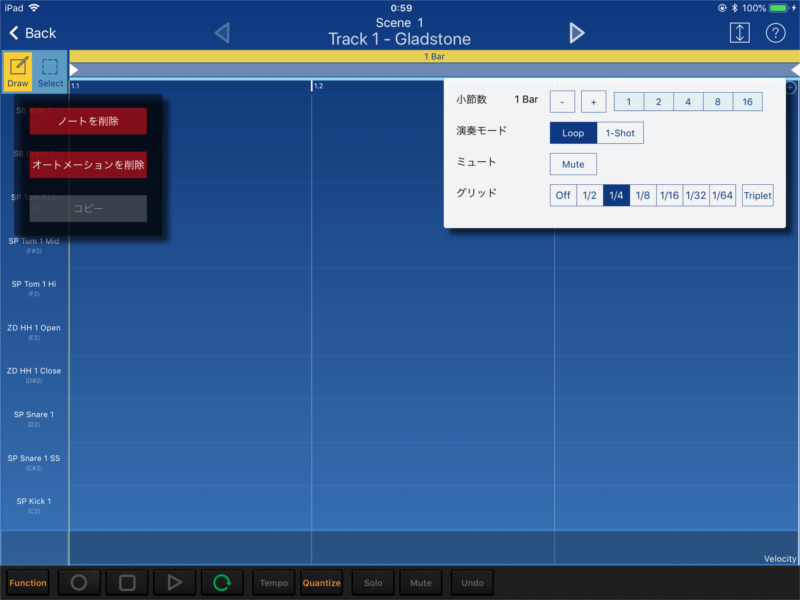Screen dimensions: 800x600
Task: Toggle Solo in bottom bar
Action: coord(373,583)
